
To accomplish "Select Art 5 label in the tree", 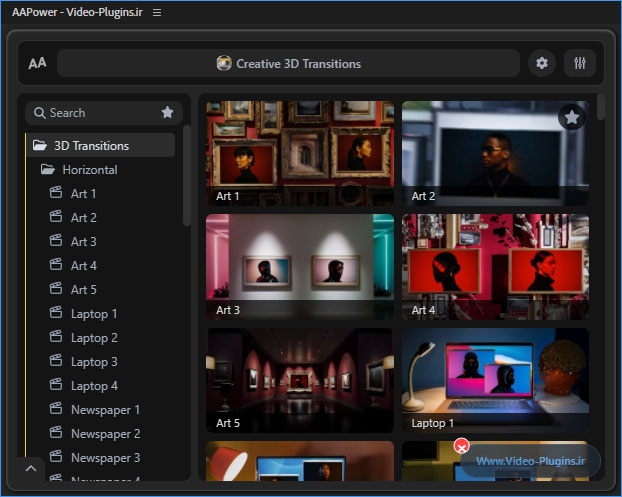I will [84, 290].
